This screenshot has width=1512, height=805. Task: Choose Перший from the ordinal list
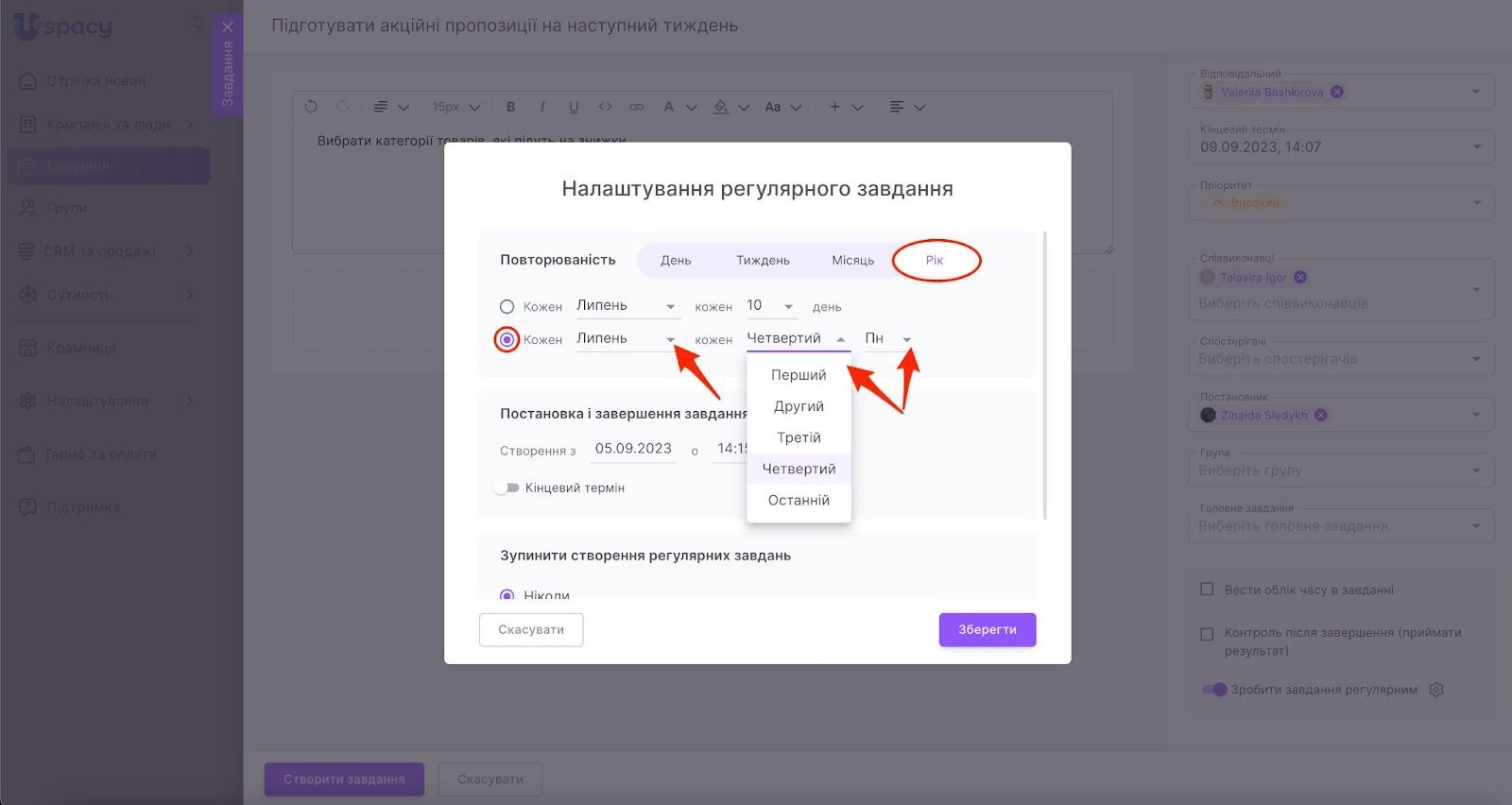tap(799, 375)
